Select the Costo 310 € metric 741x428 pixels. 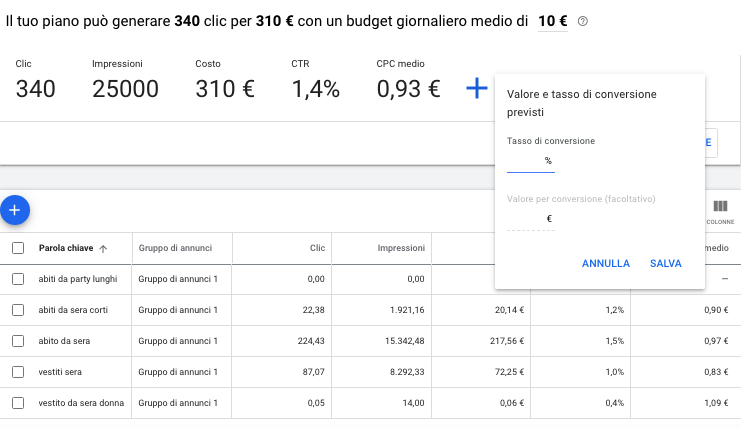coord(225,80)
